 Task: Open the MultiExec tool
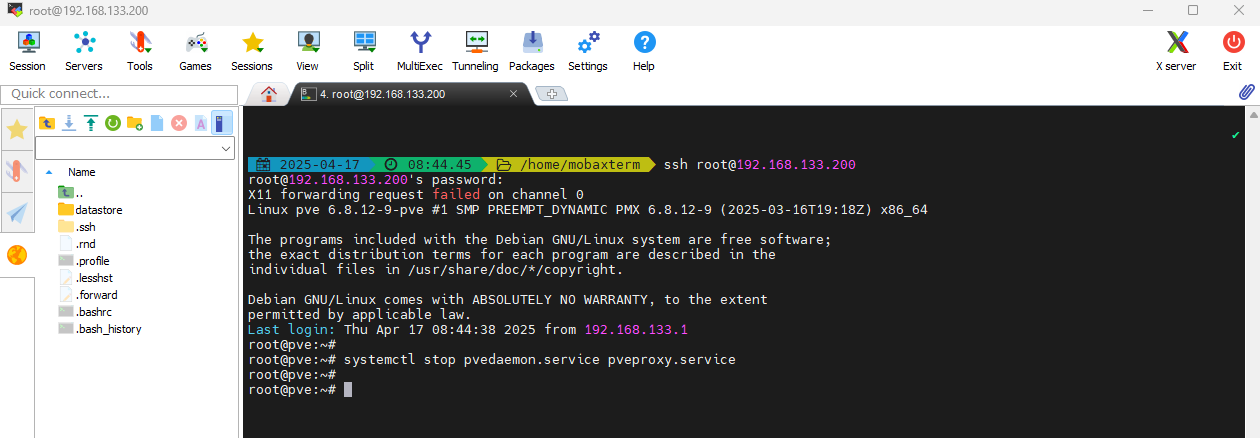tap(419, 50)
